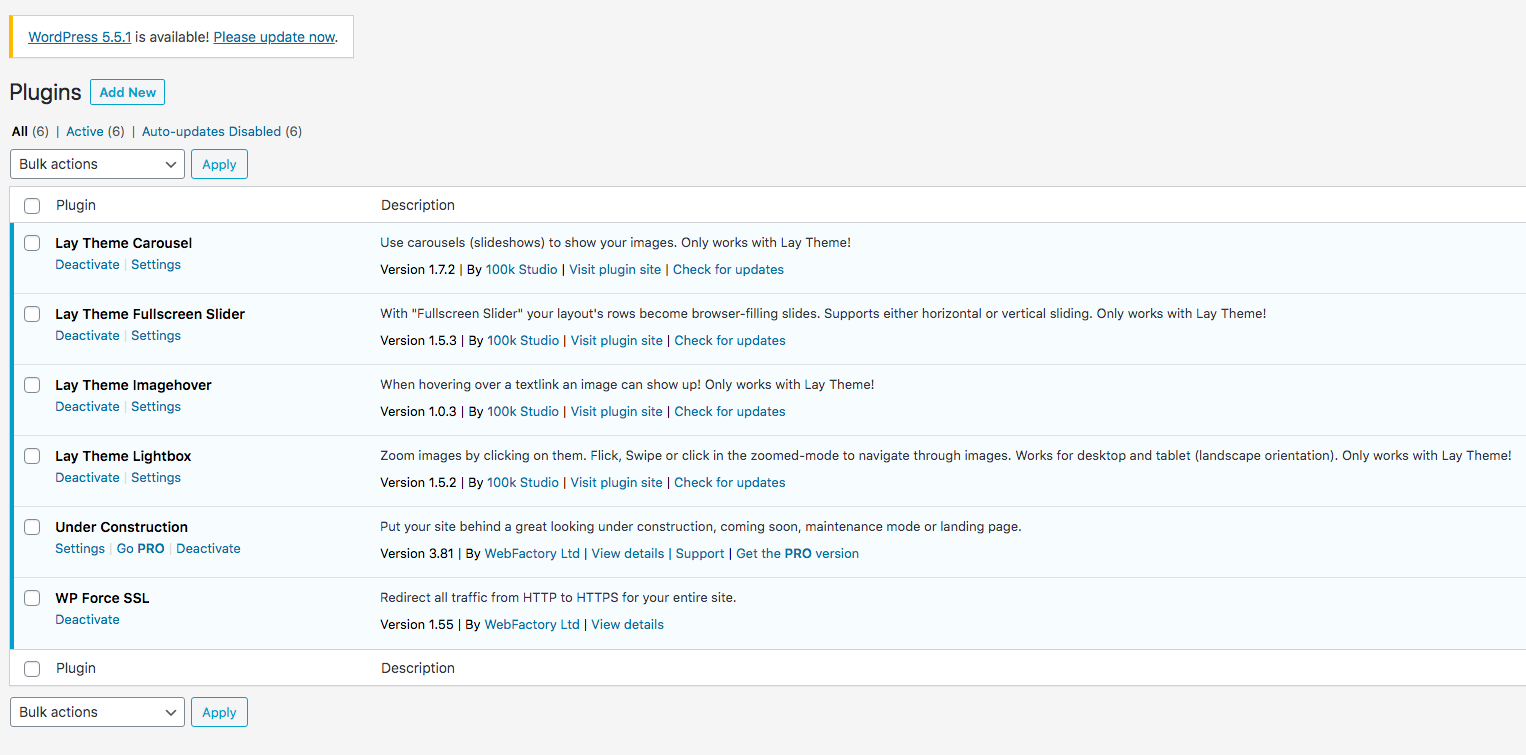Viewport: 1526px width, 755px height.
Task: Click the Add New plugin button
Action: tap(127, 91)
